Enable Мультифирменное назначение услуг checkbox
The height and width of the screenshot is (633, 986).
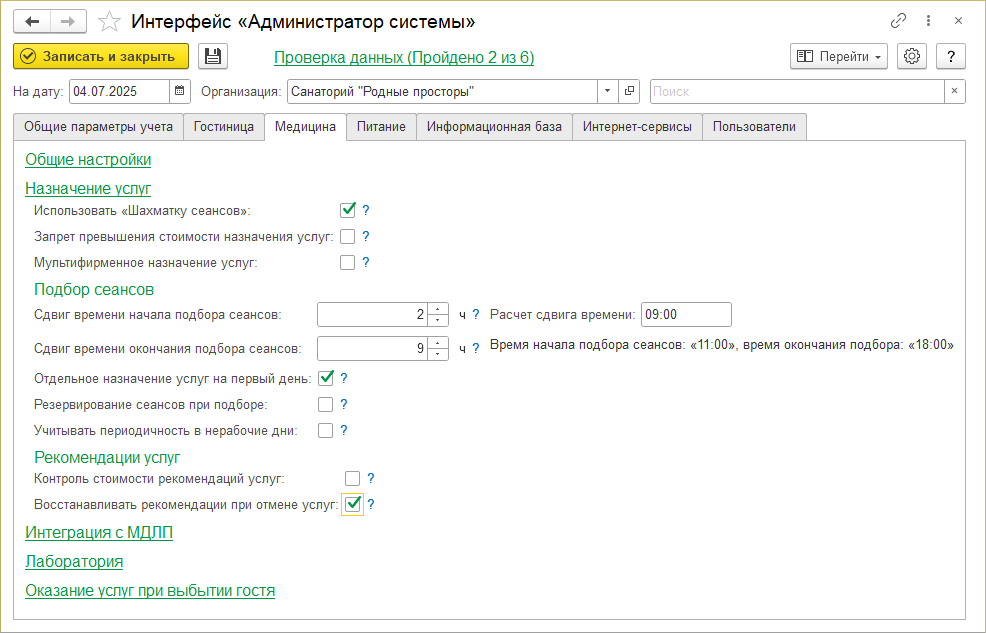[348, 263]
